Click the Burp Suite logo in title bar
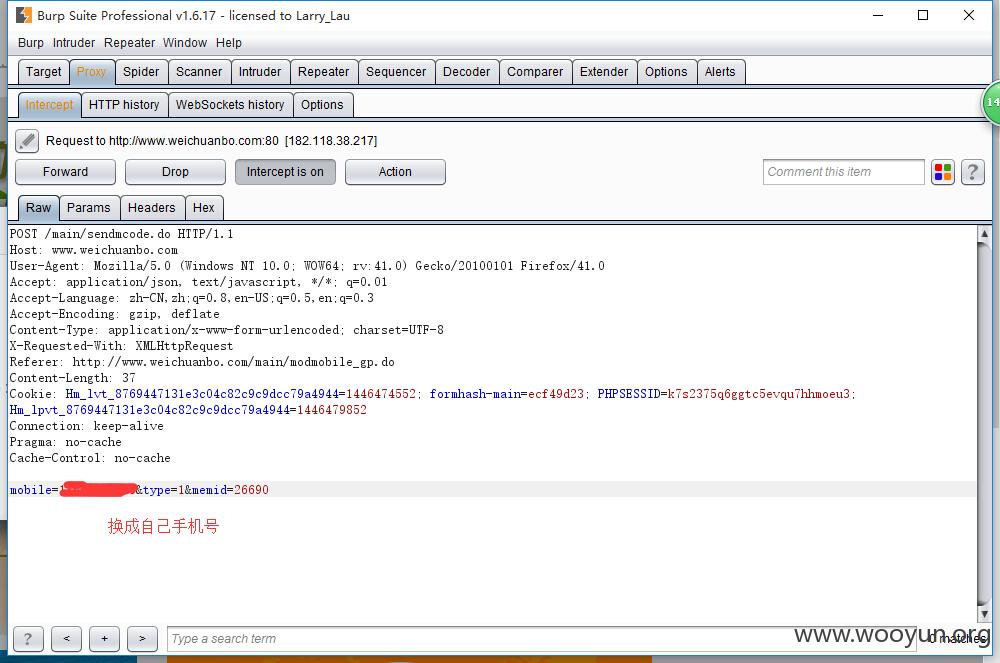Image resolution: width=1000 pixels, height=663 pixels. (24, 15)
